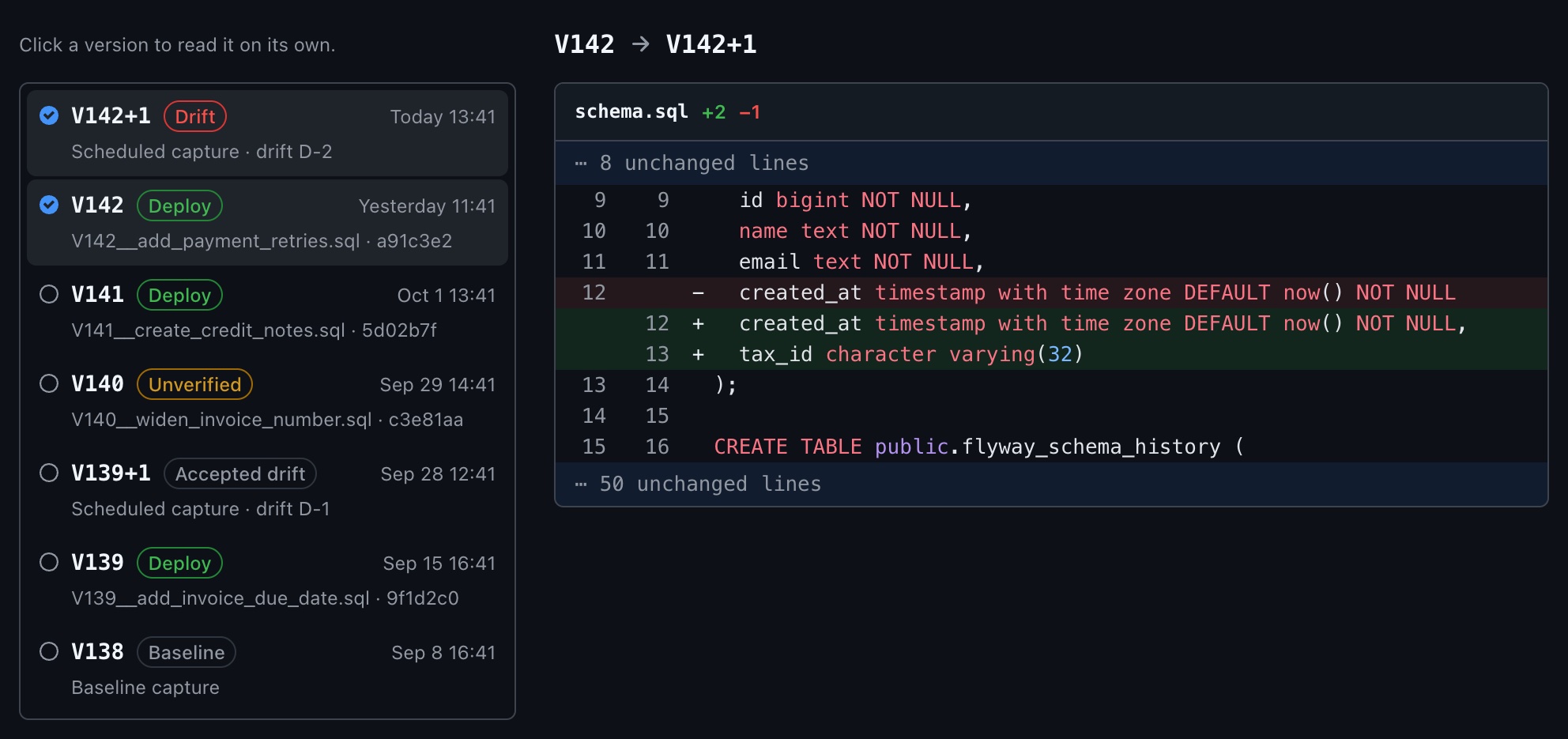
Task: Select the V140 radio circle
Action: click(x=49, y=383)
